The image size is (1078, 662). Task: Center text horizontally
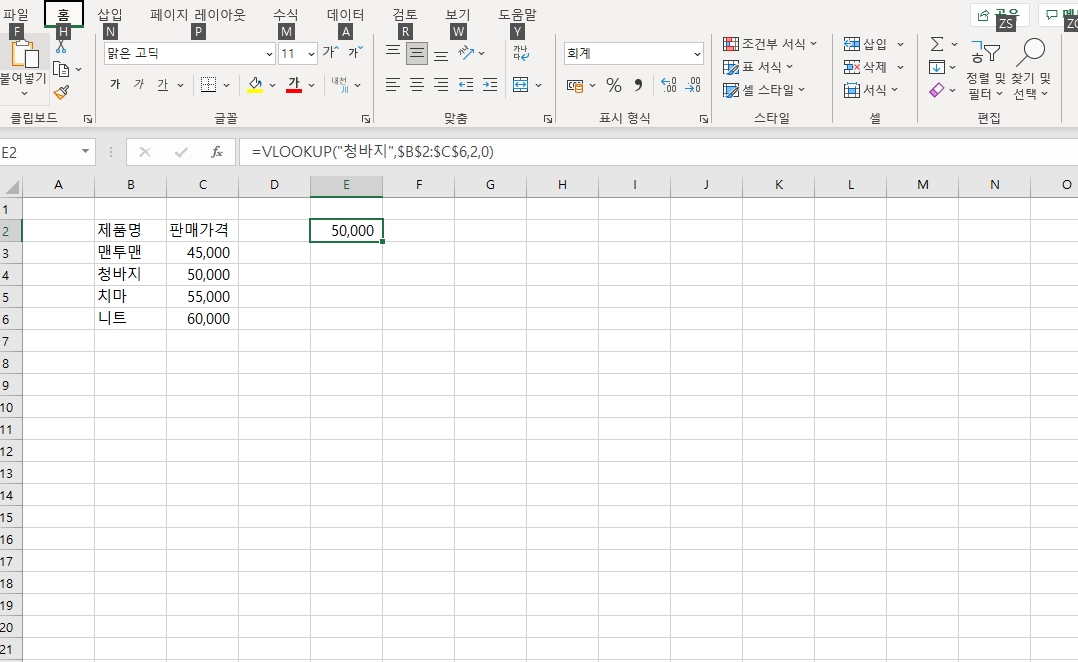pos(417,85)
